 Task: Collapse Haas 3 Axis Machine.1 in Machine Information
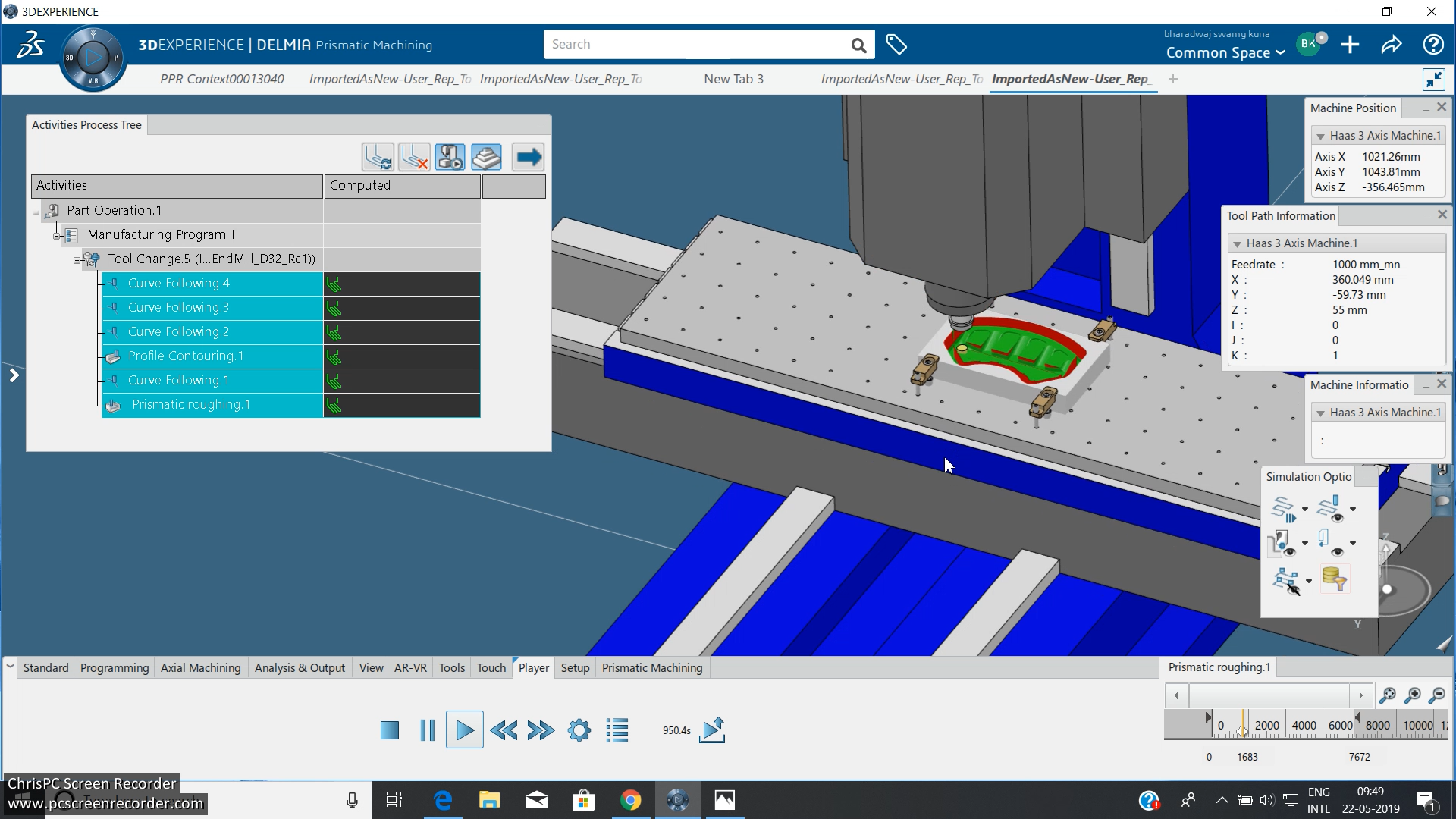[1320, 413]
